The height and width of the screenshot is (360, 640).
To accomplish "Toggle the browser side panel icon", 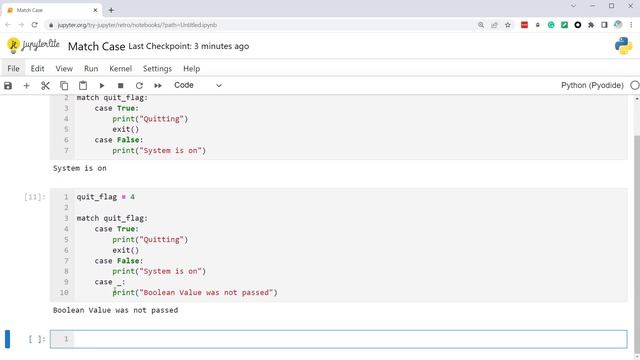I will (604, 25).
